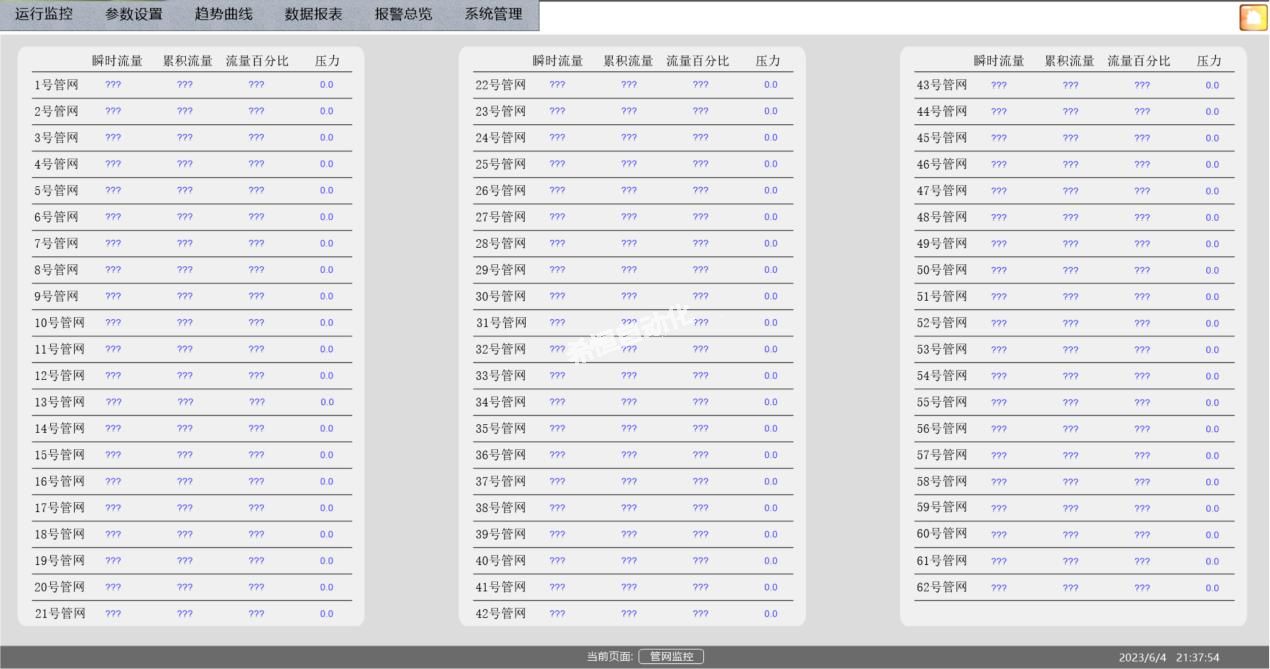Select 22号管网 instantaneous flow value
The width and height of the screenshot is (1270, 669).
tap(557, 85)
